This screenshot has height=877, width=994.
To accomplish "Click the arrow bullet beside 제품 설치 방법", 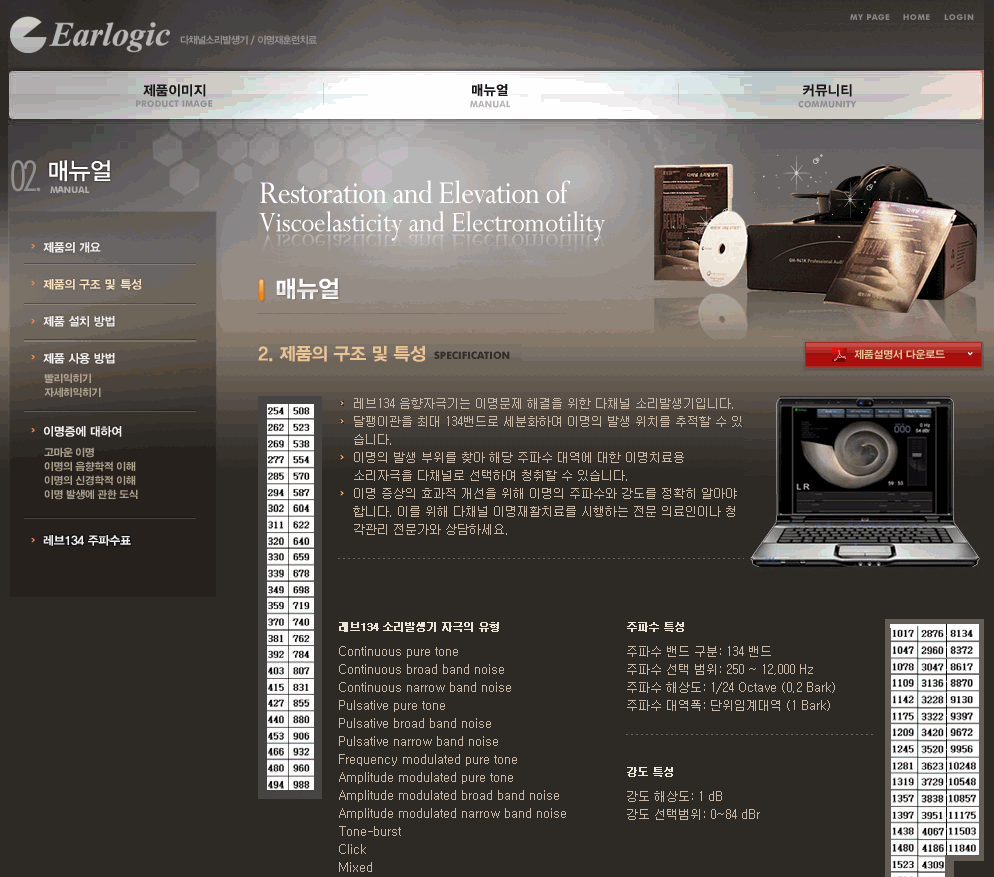I will click(33, 320).
